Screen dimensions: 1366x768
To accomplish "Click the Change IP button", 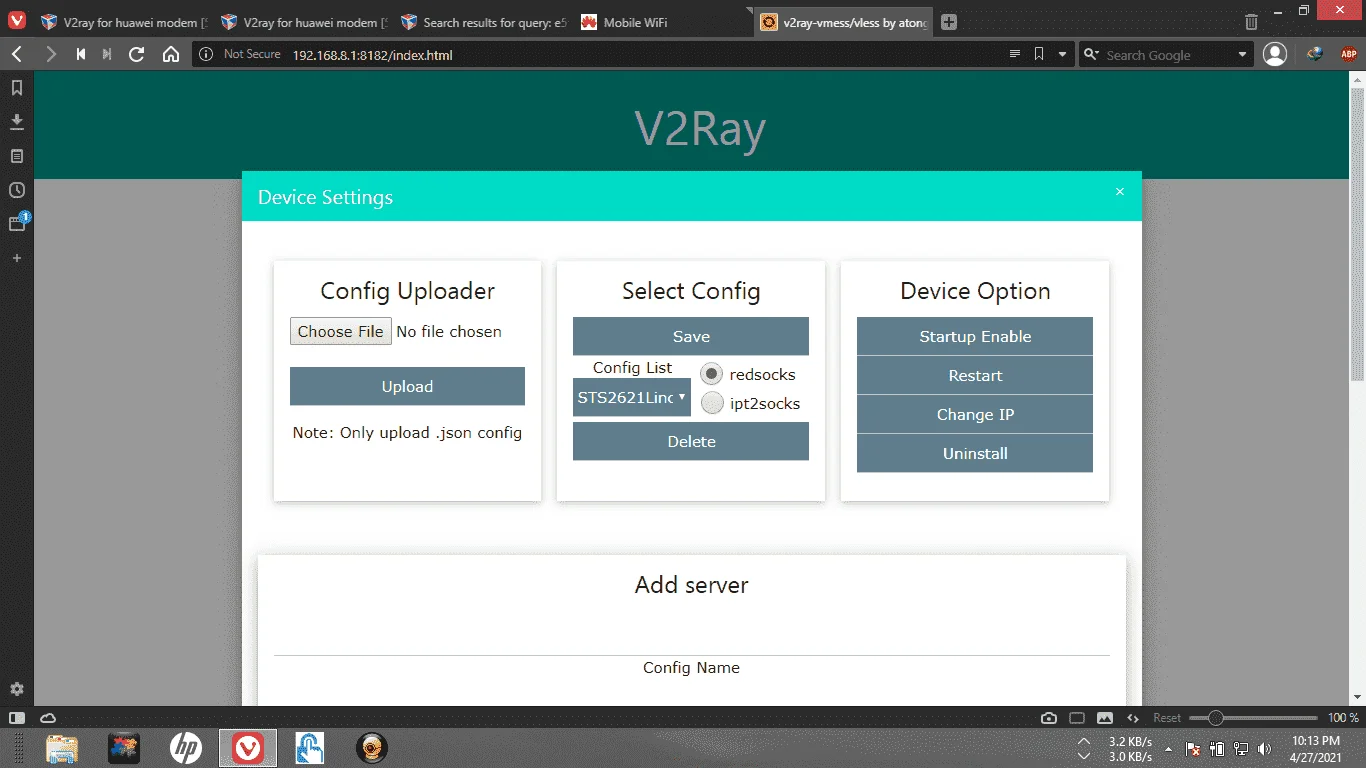I will coord(975,414).
